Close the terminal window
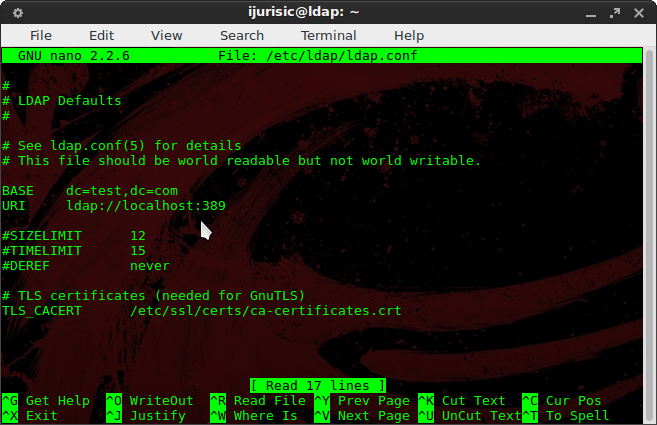This screenshot has width=657, height=425. tap(639, 13)
